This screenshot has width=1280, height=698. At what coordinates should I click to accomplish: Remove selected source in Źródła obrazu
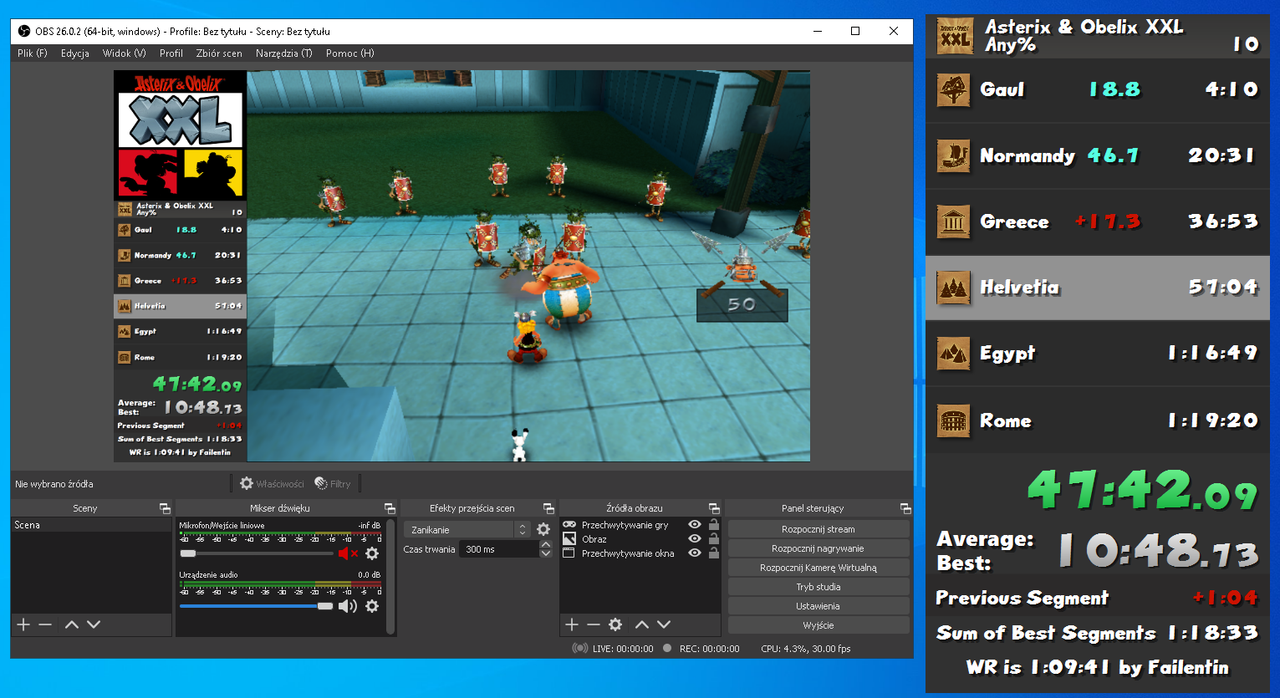coord(593,624)
